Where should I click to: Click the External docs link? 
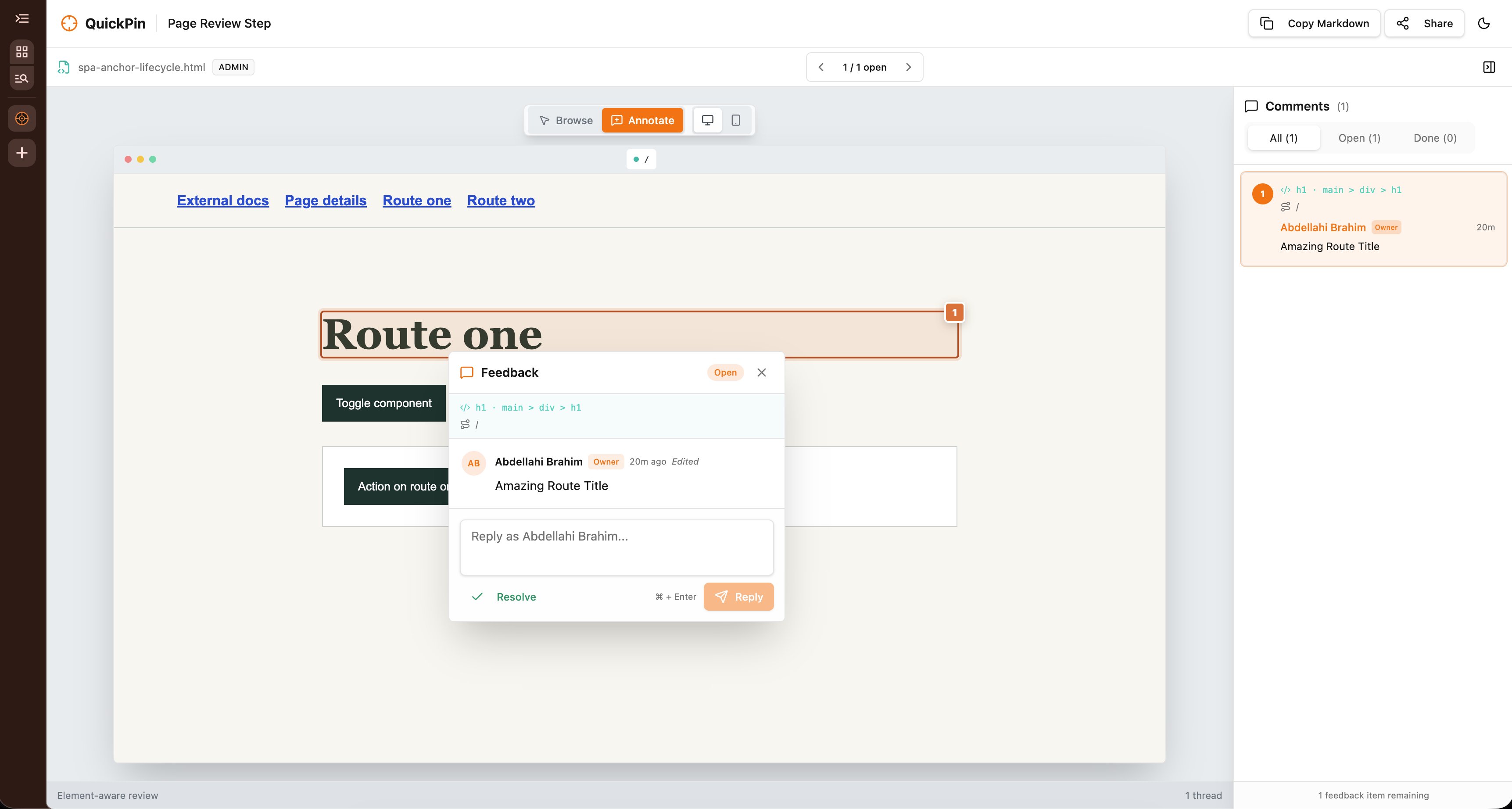point(223,201)
